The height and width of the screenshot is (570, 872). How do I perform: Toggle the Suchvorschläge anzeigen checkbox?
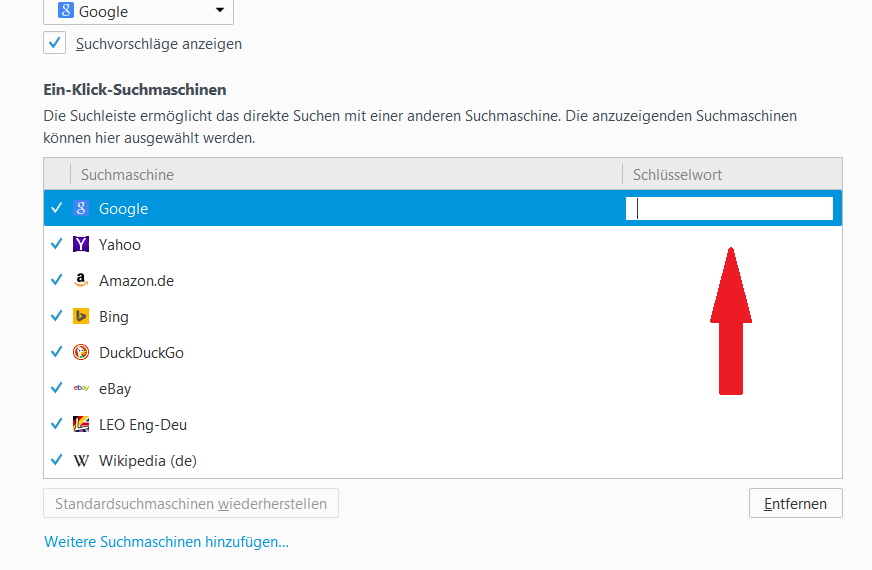click(54, 43)
